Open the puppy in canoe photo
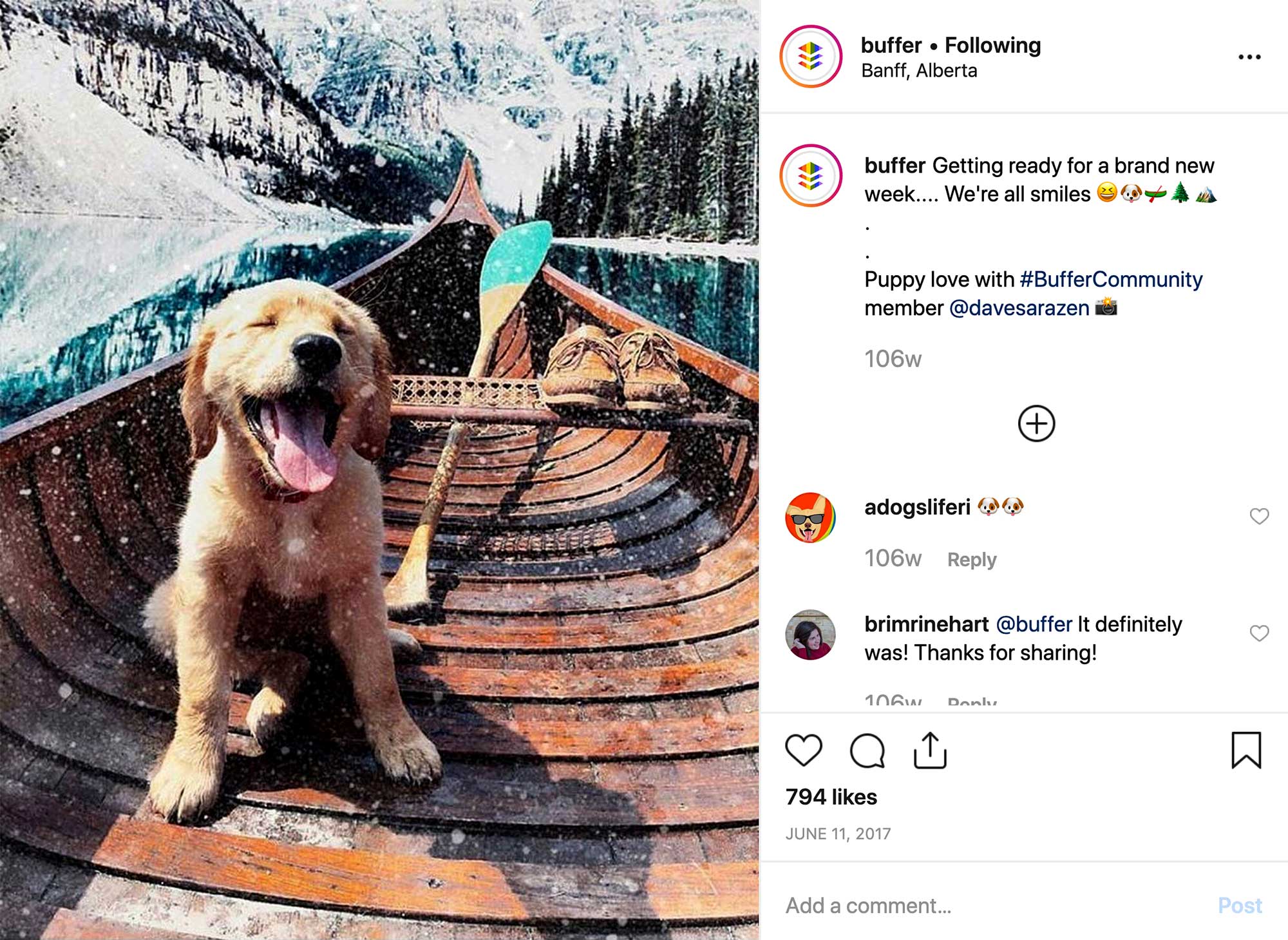Viewport: 1288px width, 940px height. [x=379, y=470]
